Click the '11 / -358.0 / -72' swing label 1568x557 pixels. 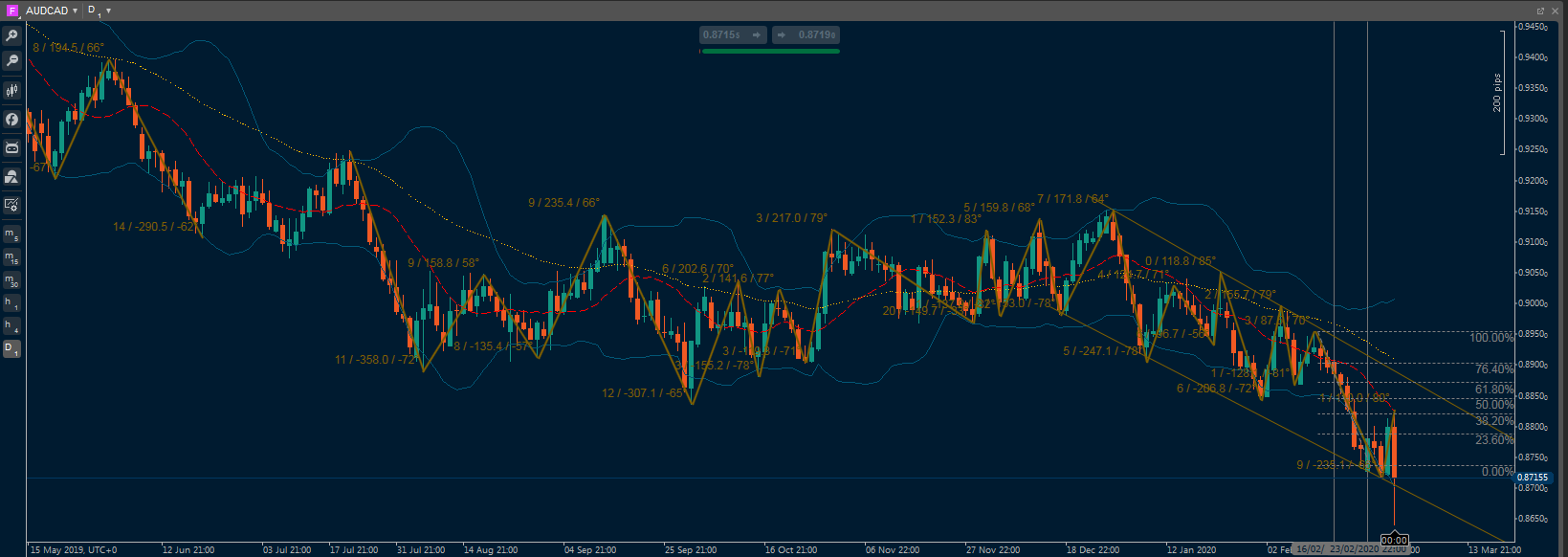[375, 360]
